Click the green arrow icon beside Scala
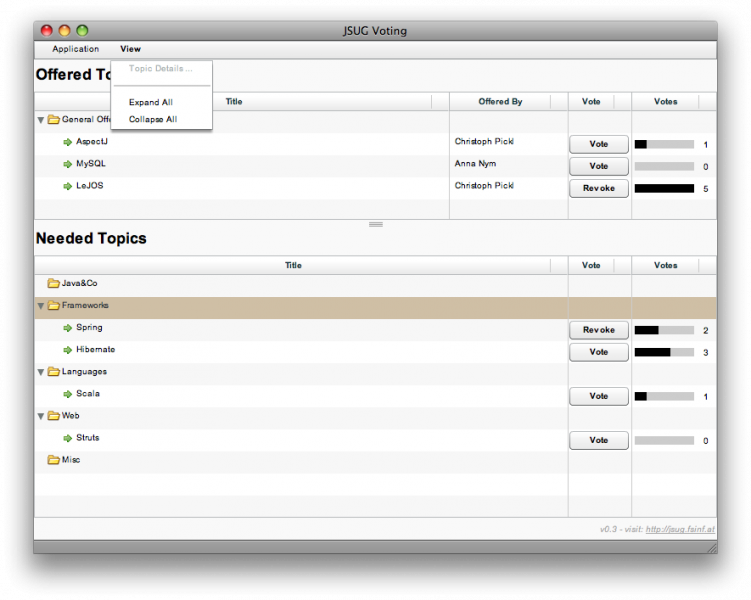 [x=68, y=394]
